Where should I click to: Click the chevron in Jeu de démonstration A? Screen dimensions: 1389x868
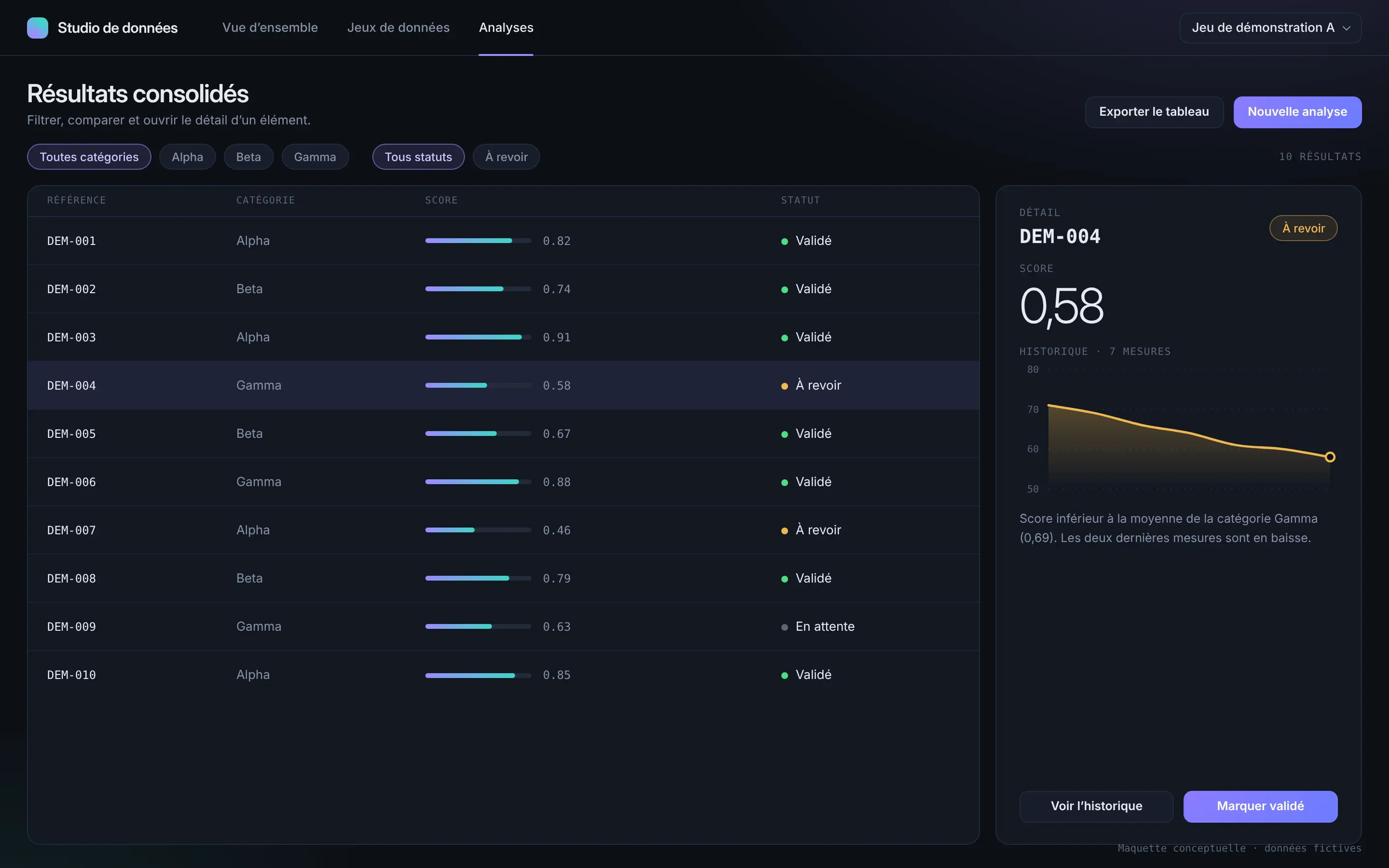(1346, 28)
